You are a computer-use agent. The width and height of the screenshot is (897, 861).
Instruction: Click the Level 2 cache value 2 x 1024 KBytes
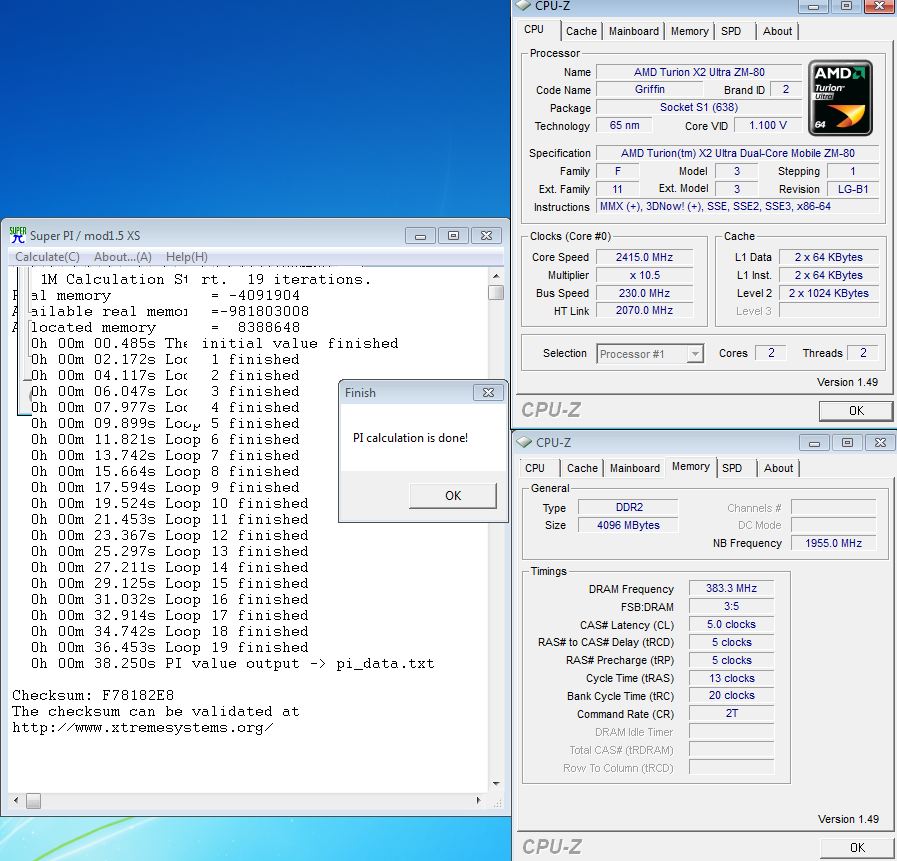tap(828, 293)
